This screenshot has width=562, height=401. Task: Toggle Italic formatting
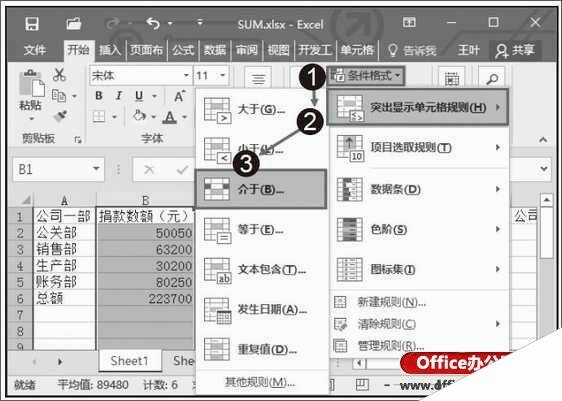pyautogui.click(x=119, y=96)
